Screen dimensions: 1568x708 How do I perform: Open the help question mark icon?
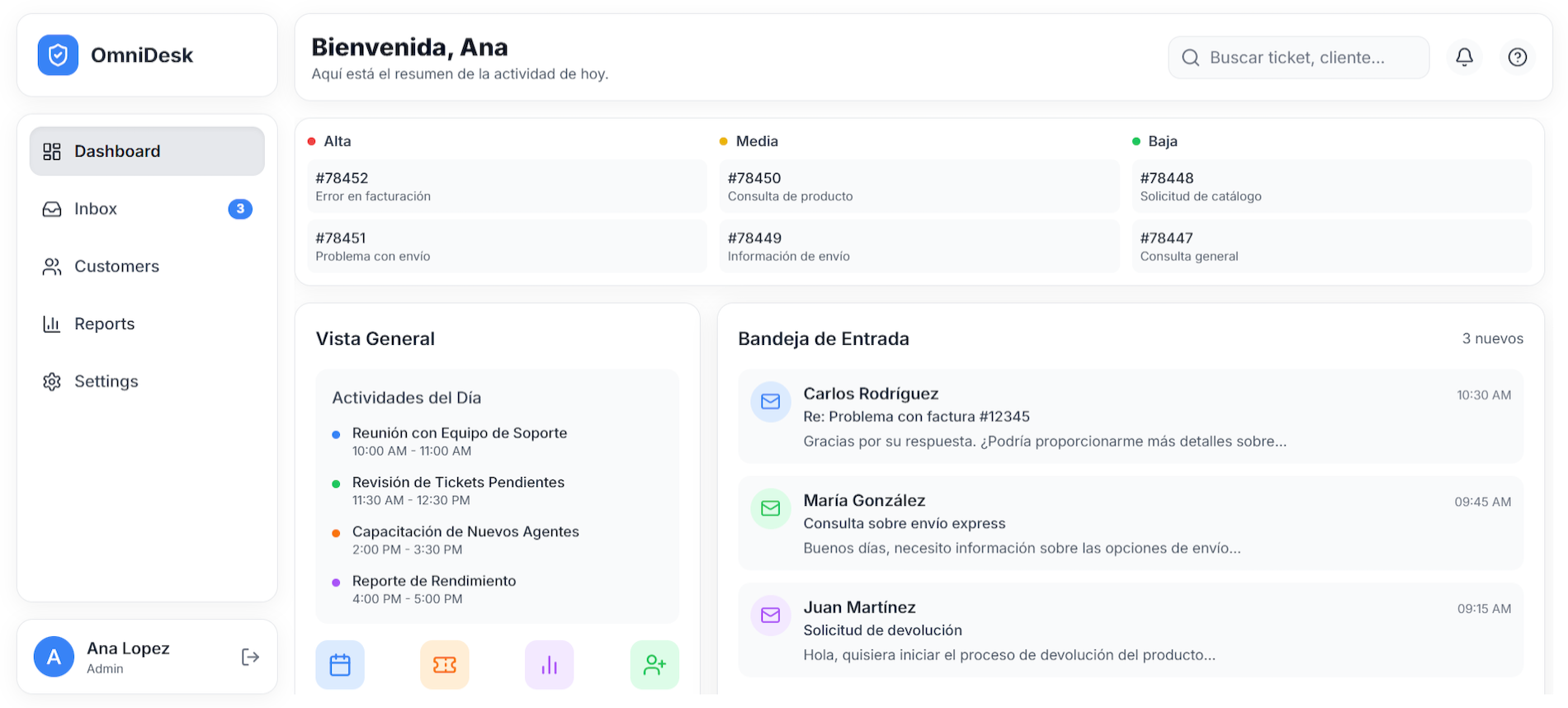1517,57
